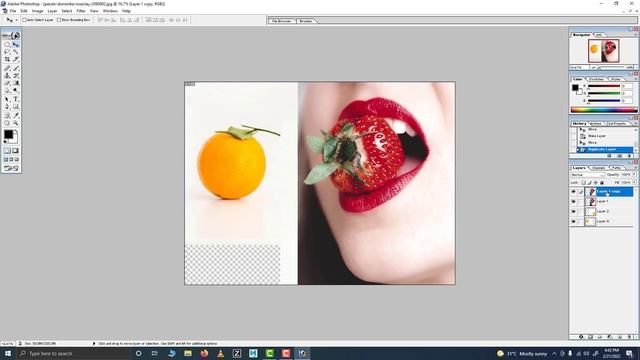Add layer style from Layers panel bottom
Image resolution: width=640 pixels, height=360 pixels.
coord(581,337)
